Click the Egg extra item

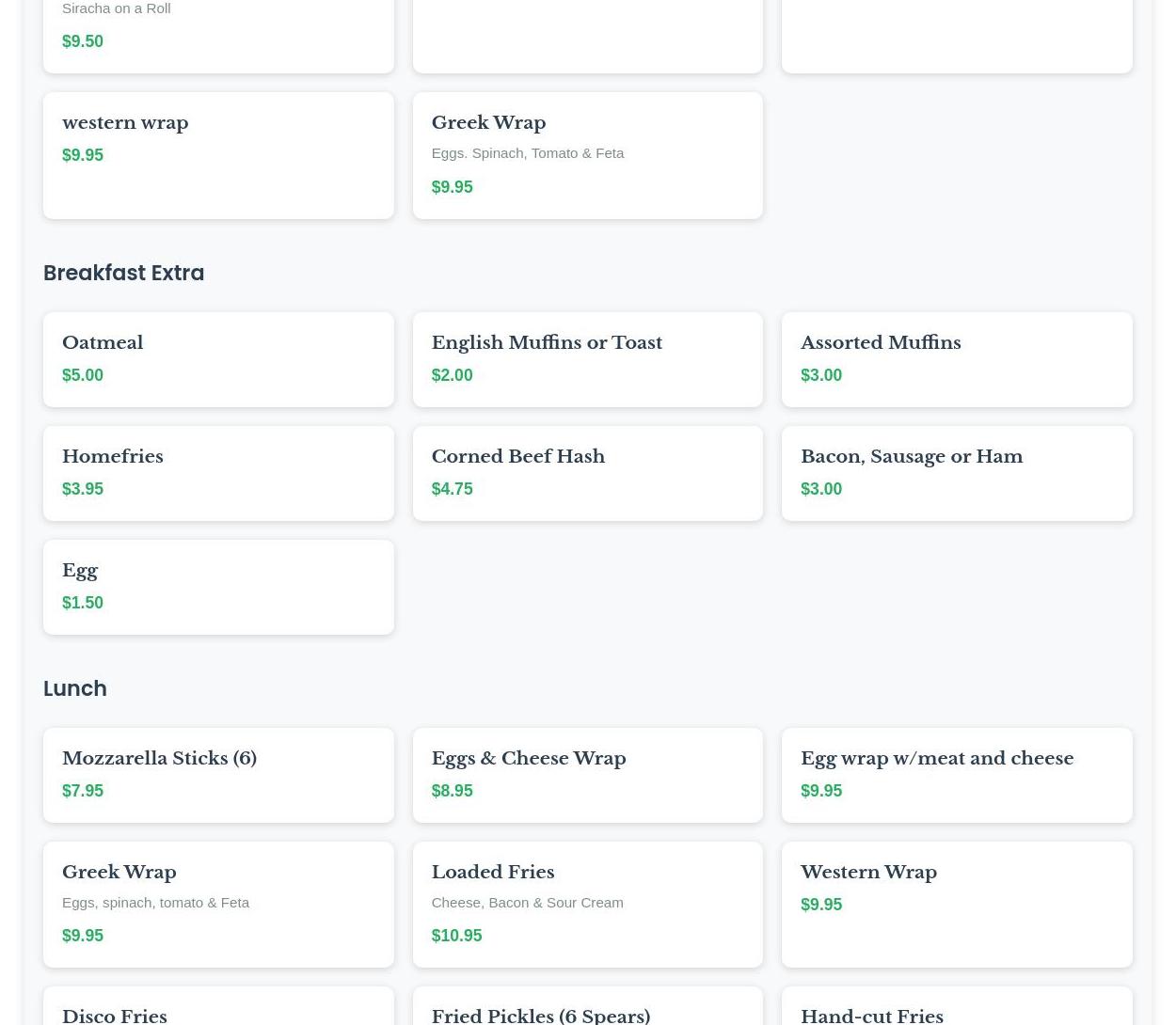pos(218,587)
